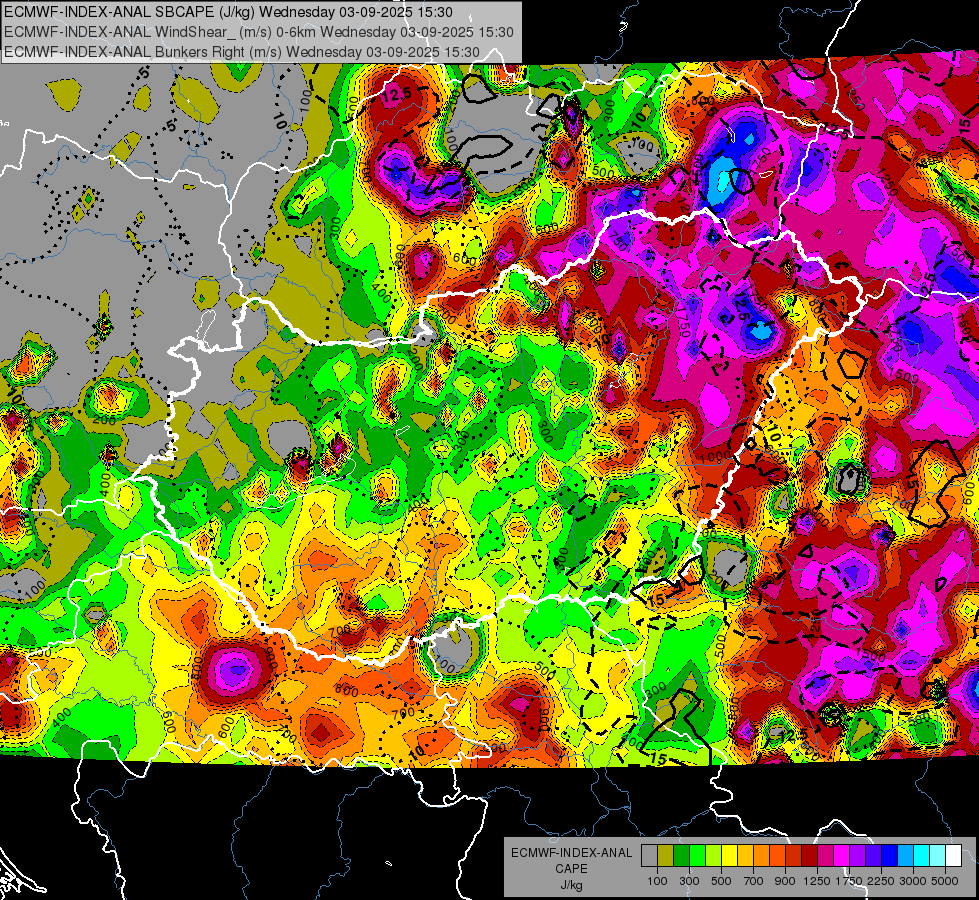Screen dimensions: 979x900
Task: Click the WindShear_ 0-6km title line
Action: 258,32
